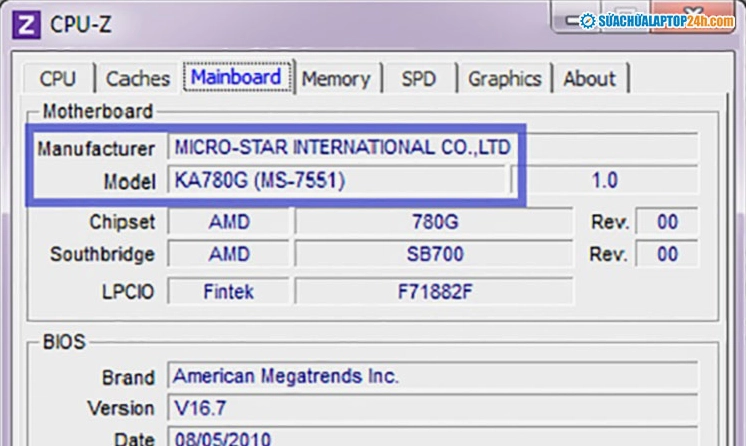Click the SB700 southbridge field

coord(434,254)
